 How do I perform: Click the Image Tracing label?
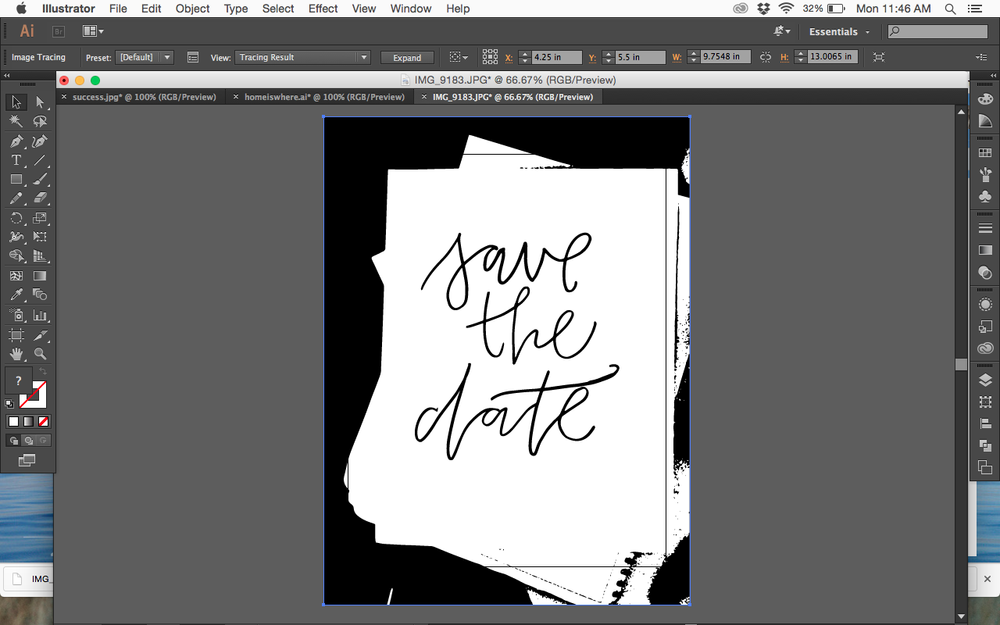[38, 57]
